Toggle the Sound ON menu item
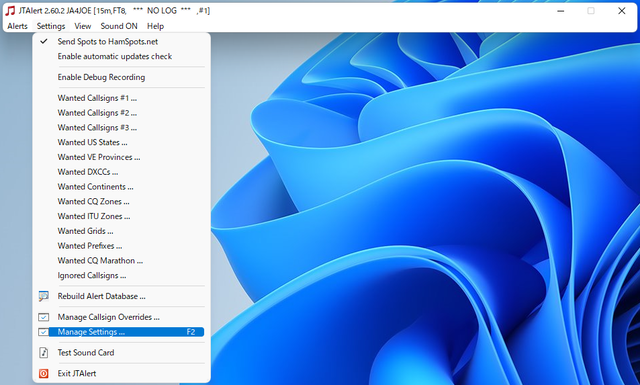 click(119, 26)
